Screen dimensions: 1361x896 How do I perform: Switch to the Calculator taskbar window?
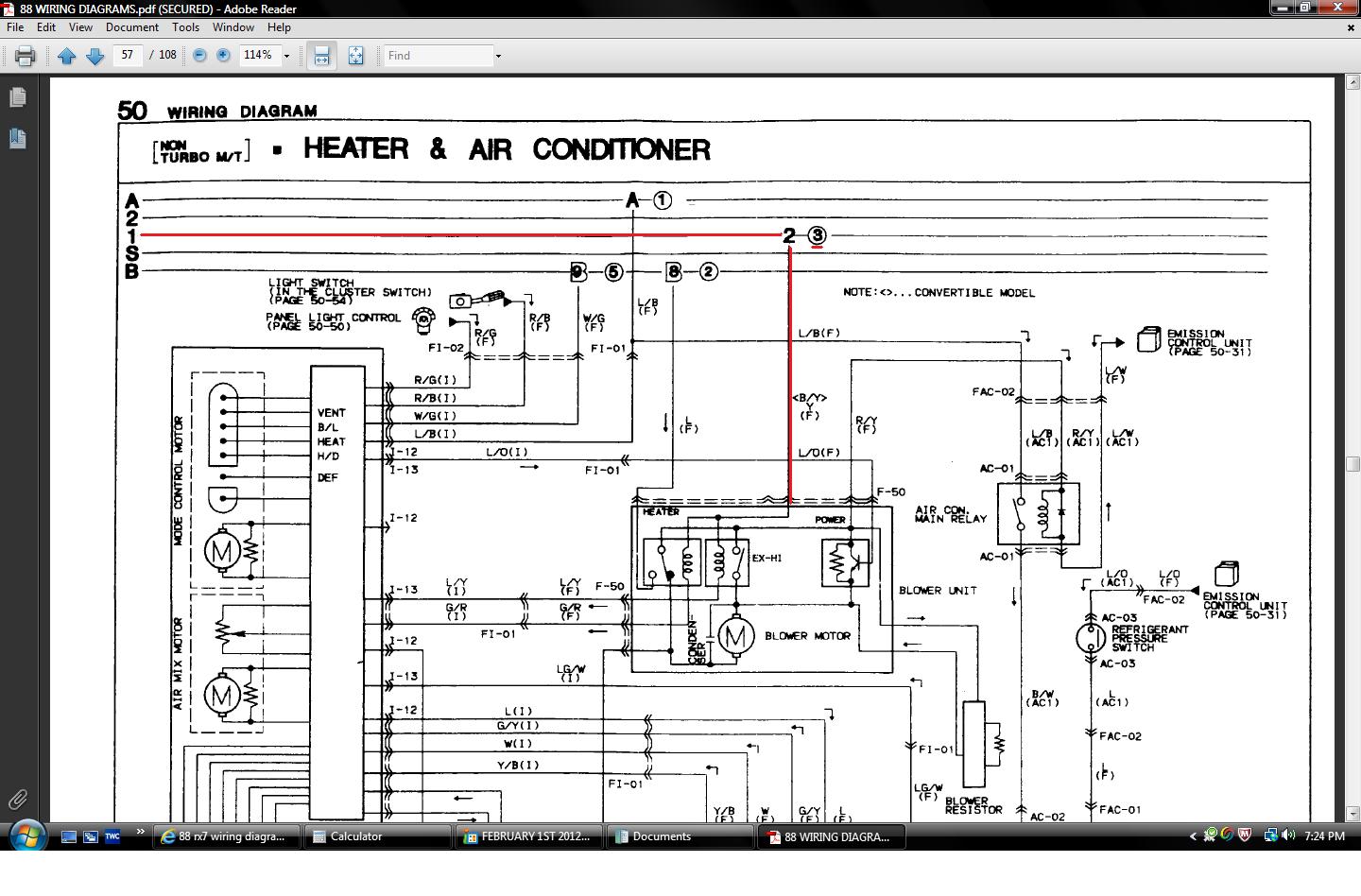click(x=378, y=836)
